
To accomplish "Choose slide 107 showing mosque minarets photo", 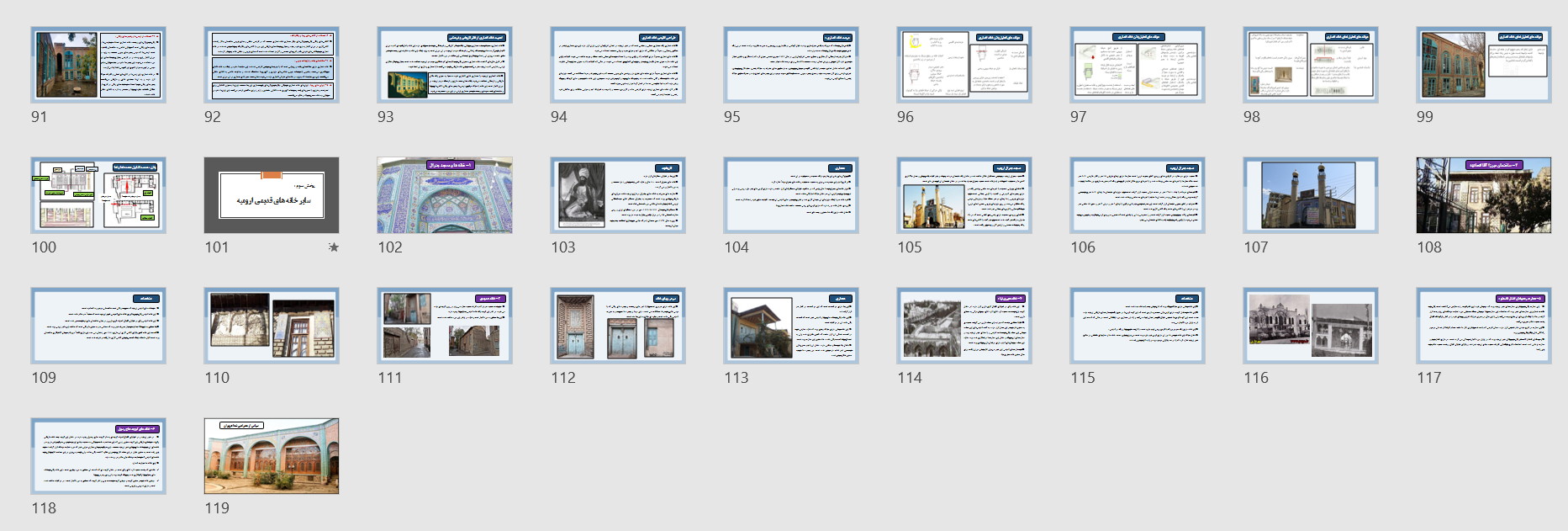I will click(1311, 195).
